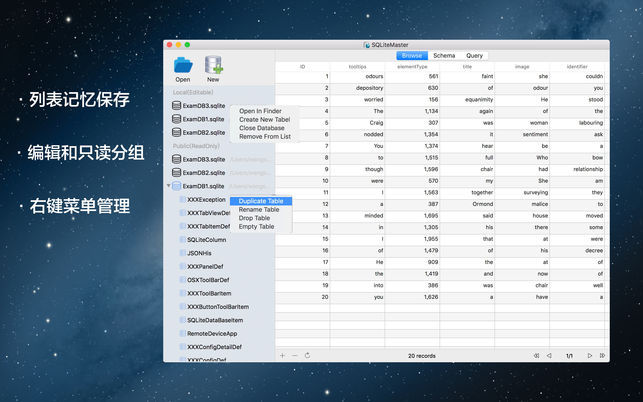Click table icon beside XXXPanelDef

tap(183, 266)
